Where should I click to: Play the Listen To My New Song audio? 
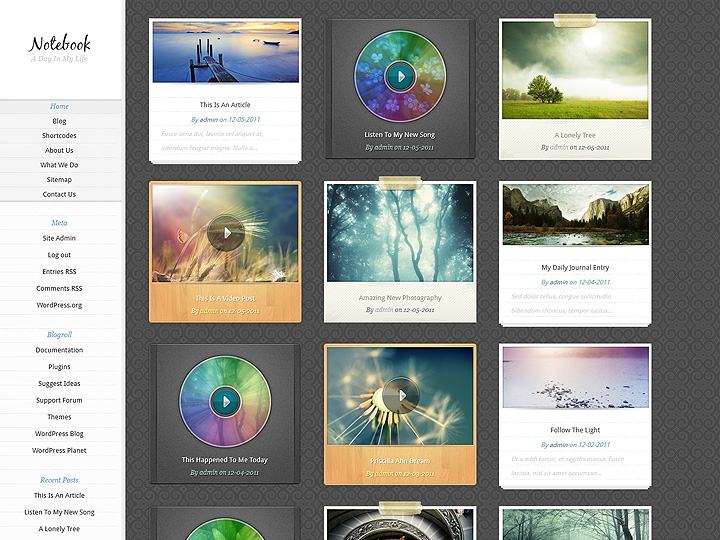(400, 76)
